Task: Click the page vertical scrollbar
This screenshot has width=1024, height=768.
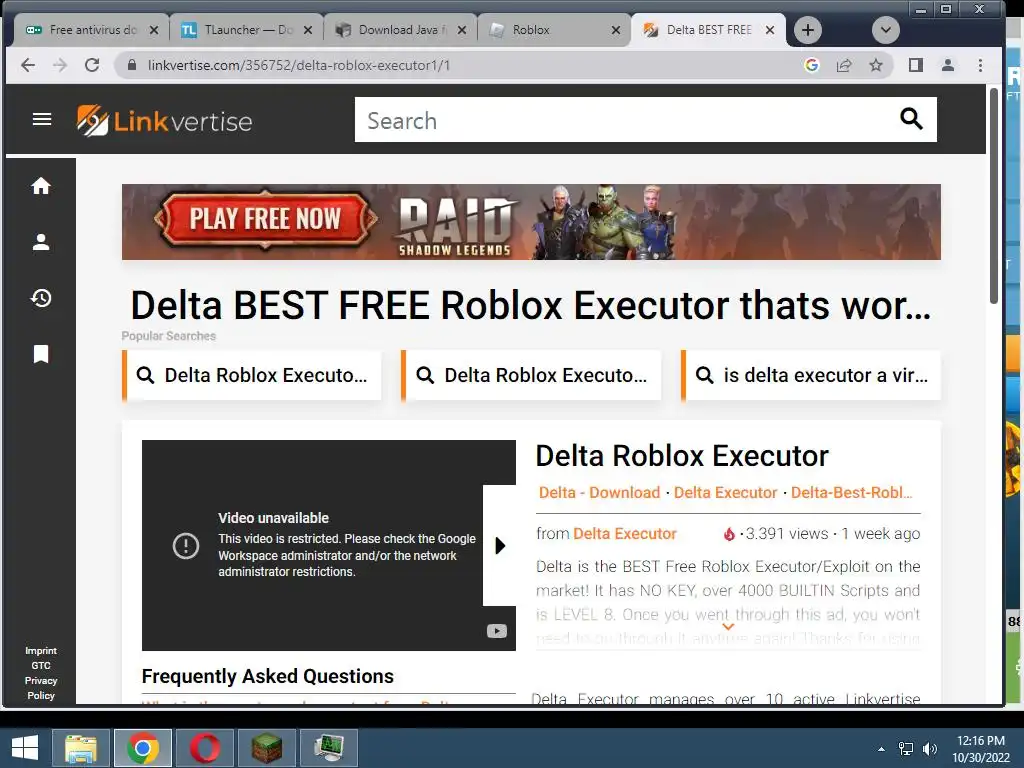Action: pos(993,196)
